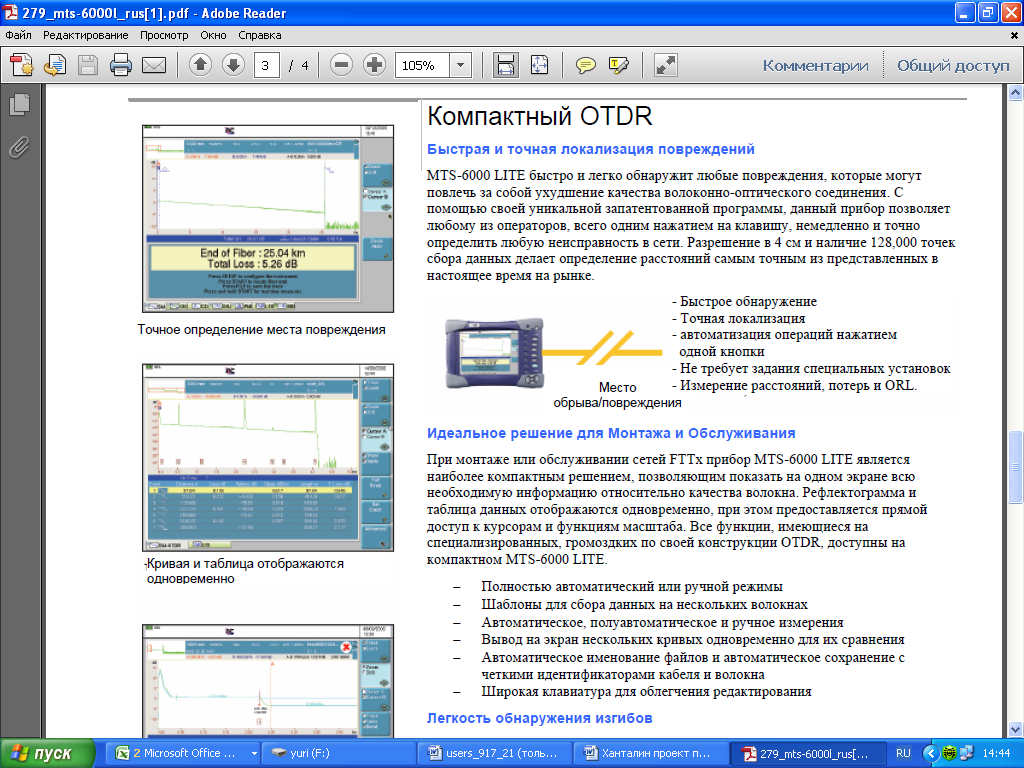
Task: Select the highlight text tool
Action: [618, 65]
